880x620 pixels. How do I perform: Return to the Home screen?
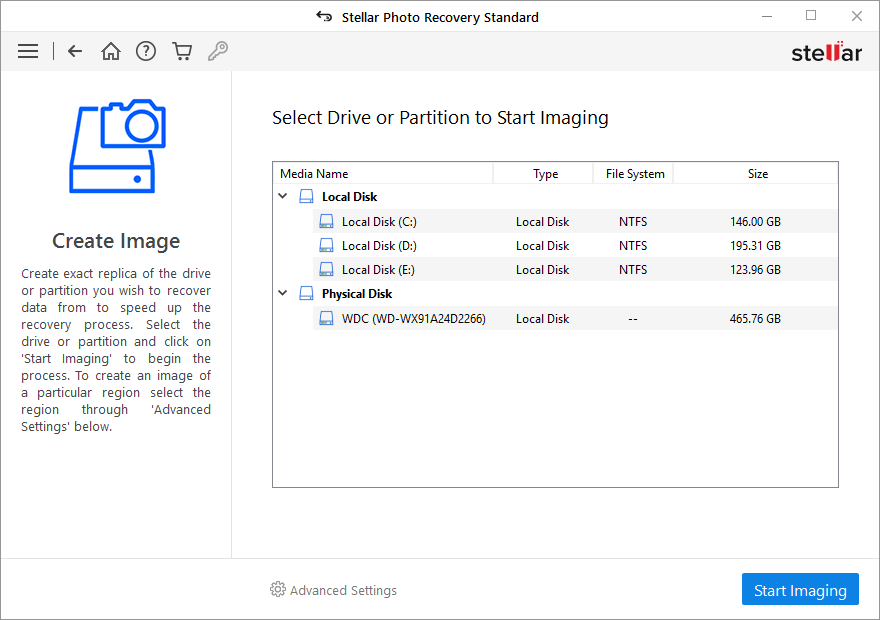[111, 51]
